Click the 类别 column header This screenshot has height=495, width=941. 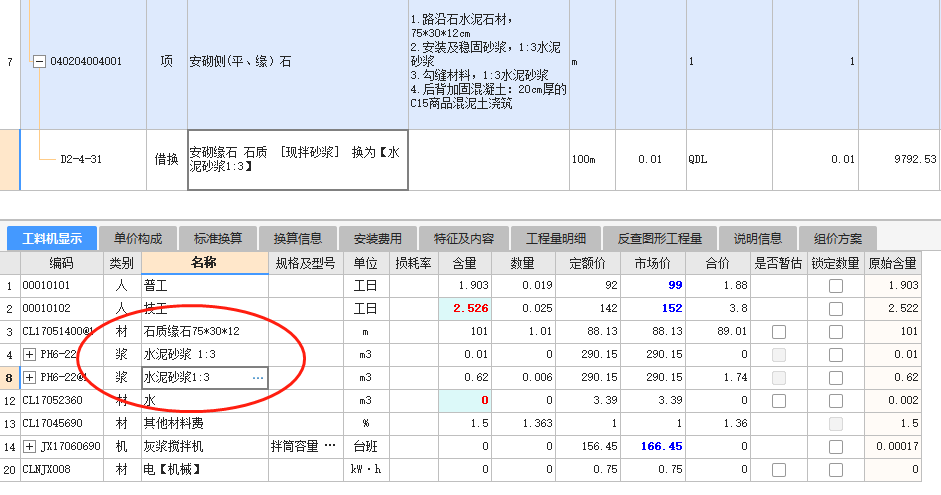122,263
